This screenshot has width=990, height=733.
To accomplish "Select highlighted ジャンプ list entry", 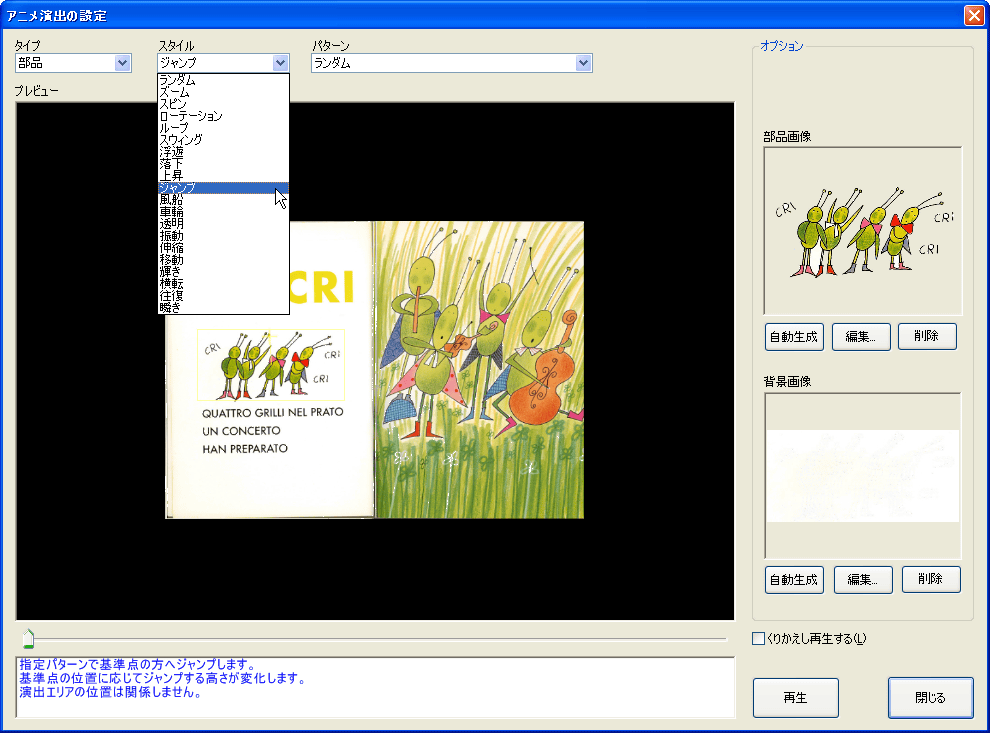I will [x=223, y=188].
